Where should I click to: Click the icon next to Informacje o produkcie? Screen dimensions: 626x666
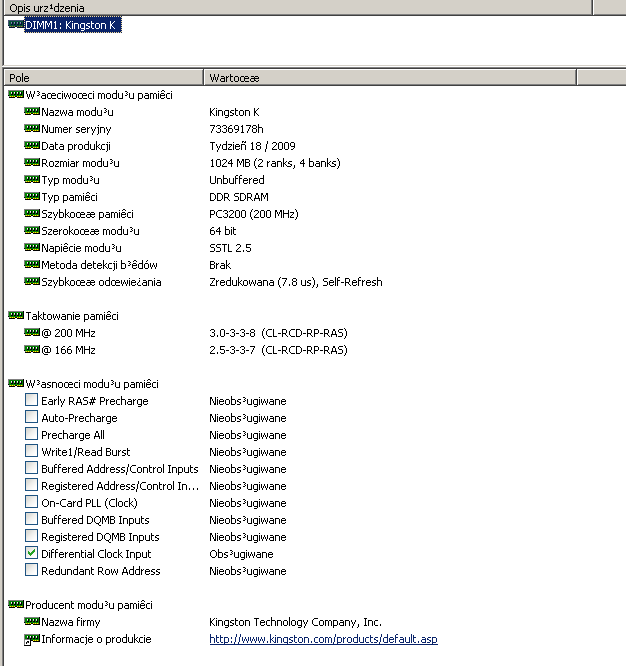pyautogui.click(x=32, y=639)
